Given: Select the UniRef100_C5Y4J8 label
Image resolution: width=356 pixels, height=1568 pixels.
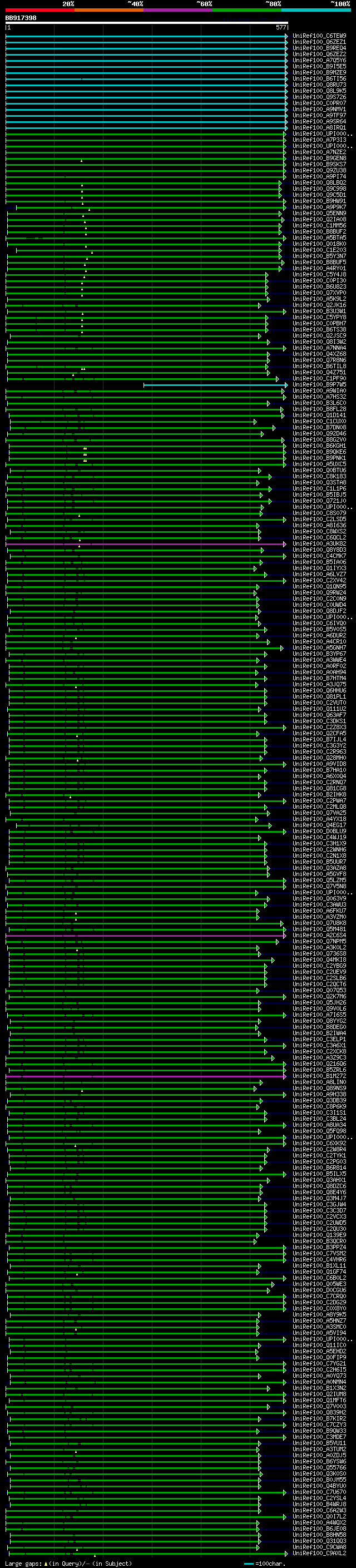Looking at the screenshot, I should (x=319, y=275).
